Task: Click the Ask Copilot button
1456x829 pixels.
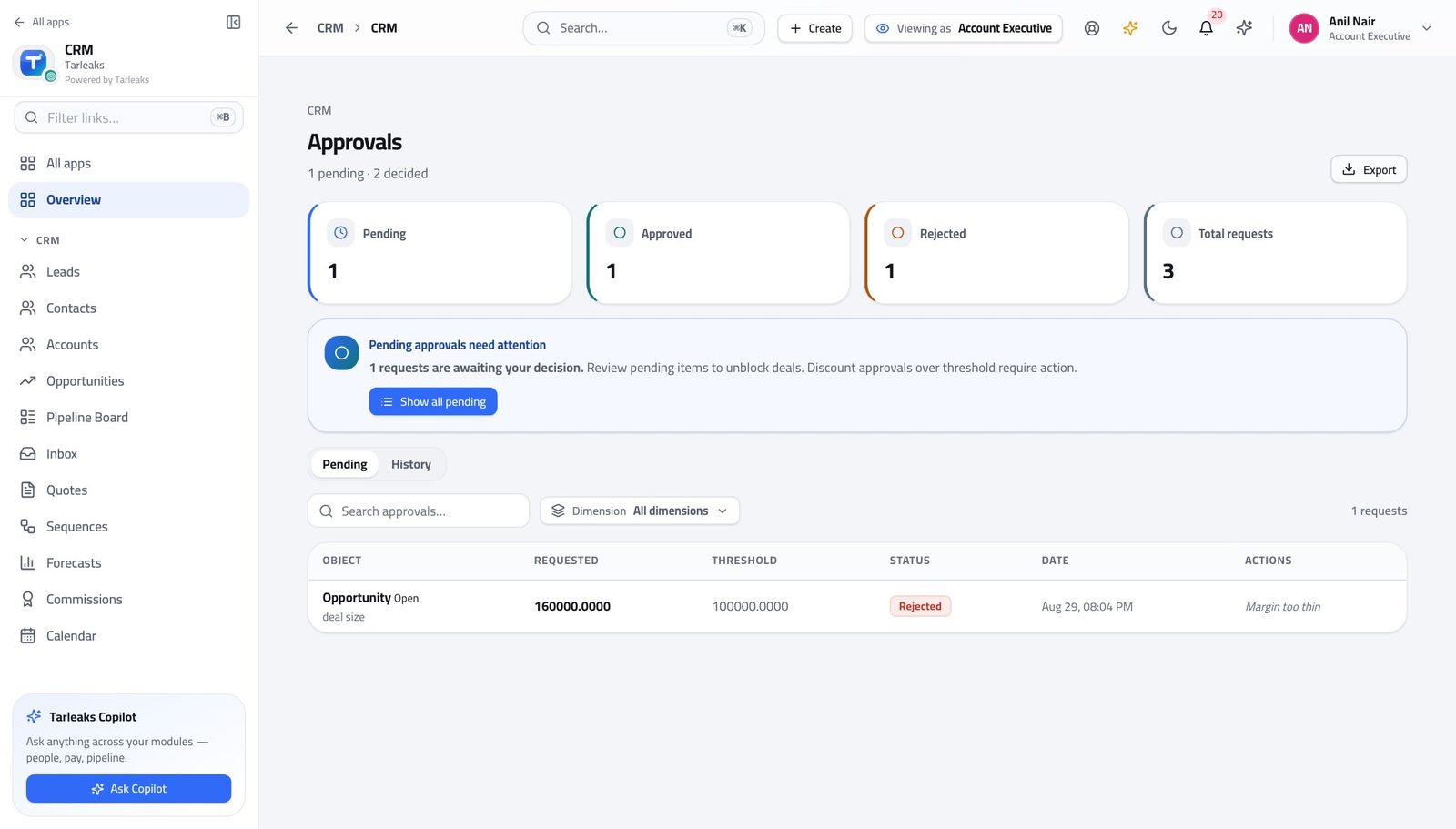Action: pos(128,789)
